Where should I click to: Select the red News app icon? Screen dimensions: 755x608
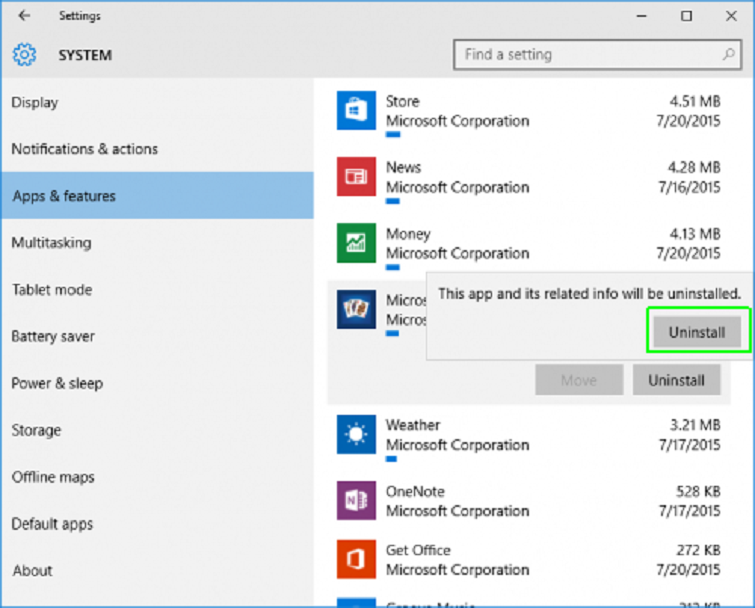pos(356,176)
